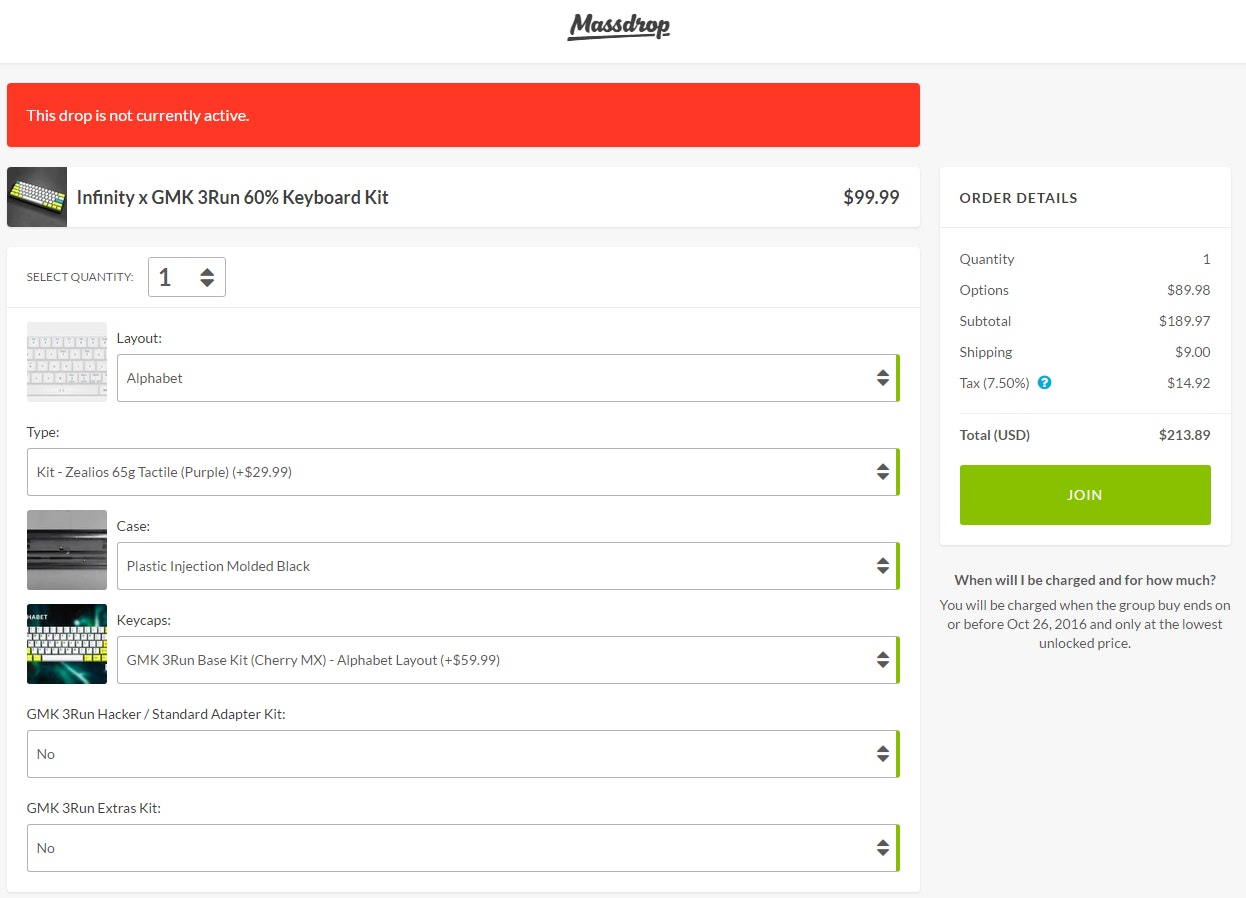Click the Keycaps preview image
The width and height of the screenshot is (1246, 898).
pos(67,644)
